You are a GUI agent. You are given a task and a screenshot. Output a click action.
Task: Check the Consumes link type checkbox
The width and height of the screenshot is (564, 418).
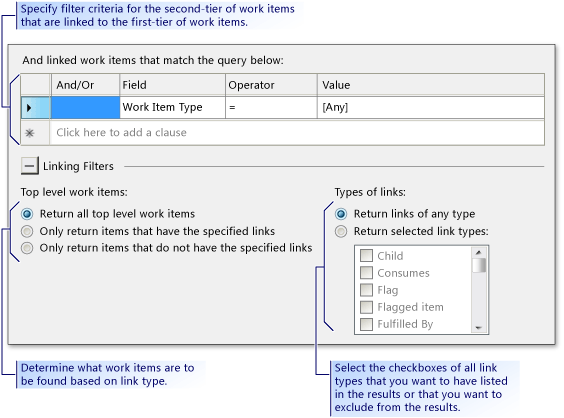tap(366, 273)
